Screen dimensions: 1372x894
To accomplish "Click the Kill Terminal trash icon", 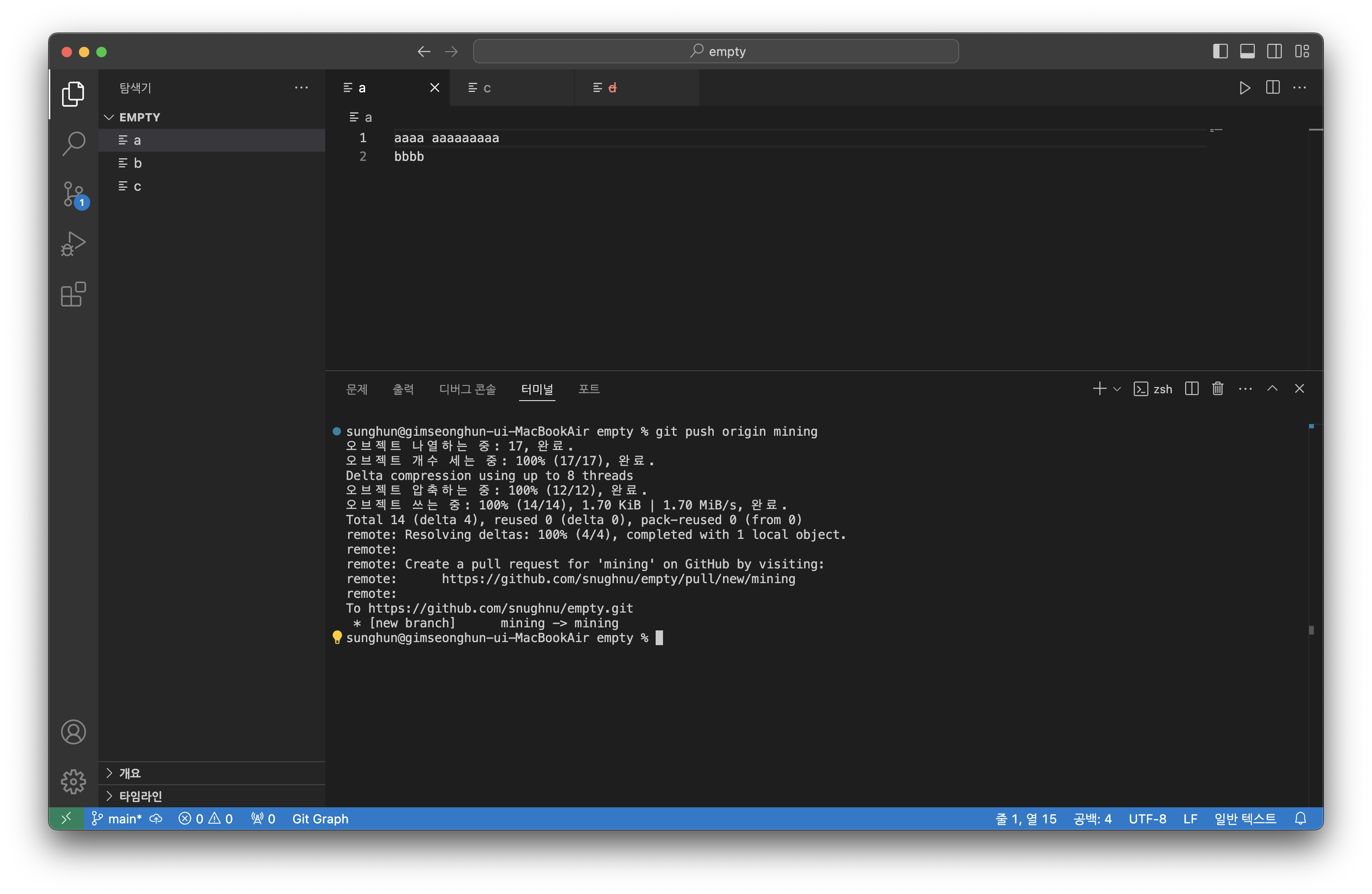I will (x=1218, y=389).
